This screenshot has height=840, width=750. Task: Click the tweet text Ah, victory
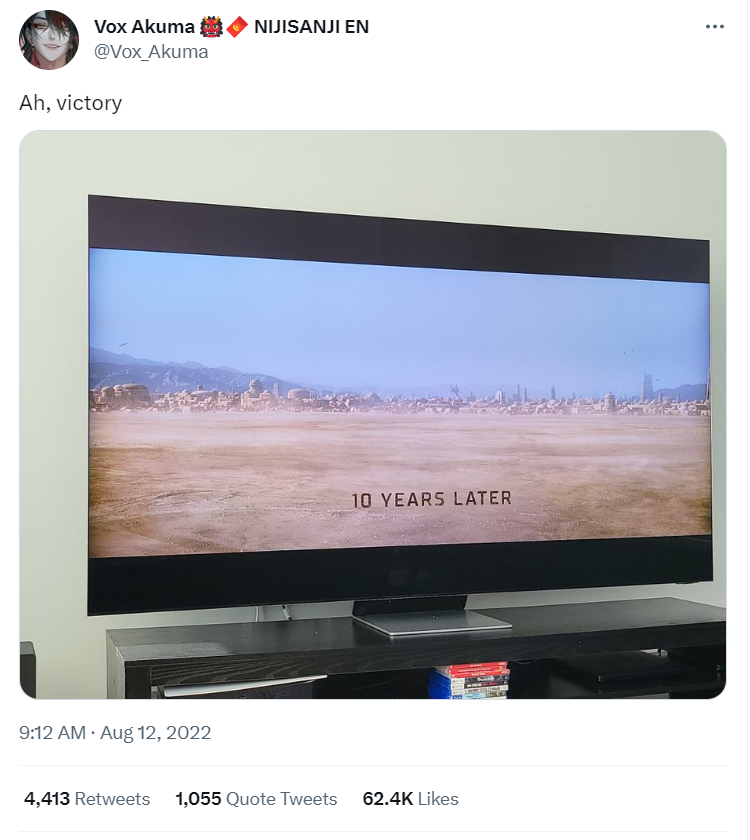pyautogui.click(x=71, y=103)
